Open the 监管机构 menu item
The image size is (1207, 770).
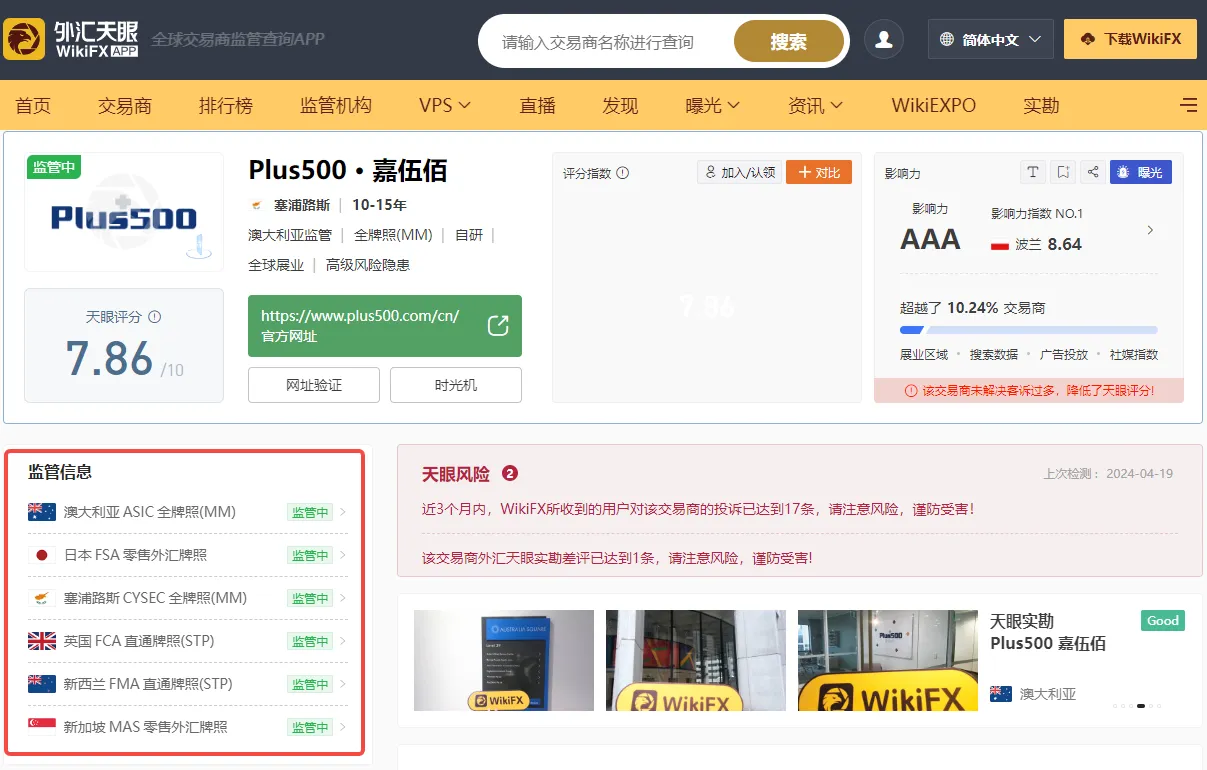[x=336, y=105]
